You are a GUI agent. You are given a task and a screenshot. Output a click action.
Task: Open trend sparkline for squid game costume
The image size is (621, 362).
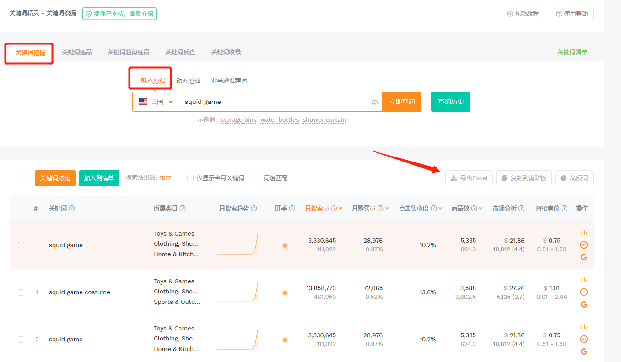[x=238, y=292]
